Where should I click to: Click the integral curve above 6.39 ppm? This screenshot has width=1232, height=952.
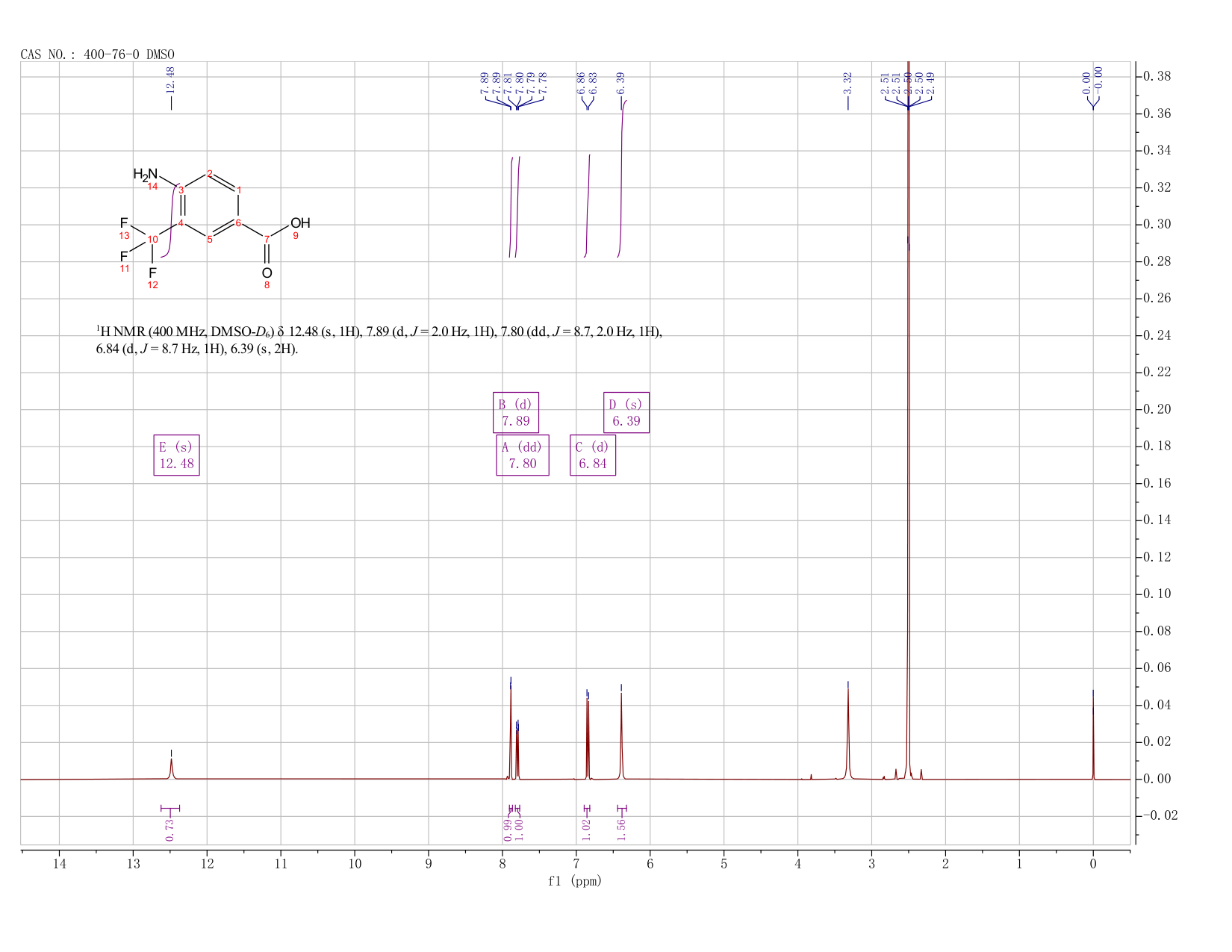pyautogui.click(x=622, y=178)
